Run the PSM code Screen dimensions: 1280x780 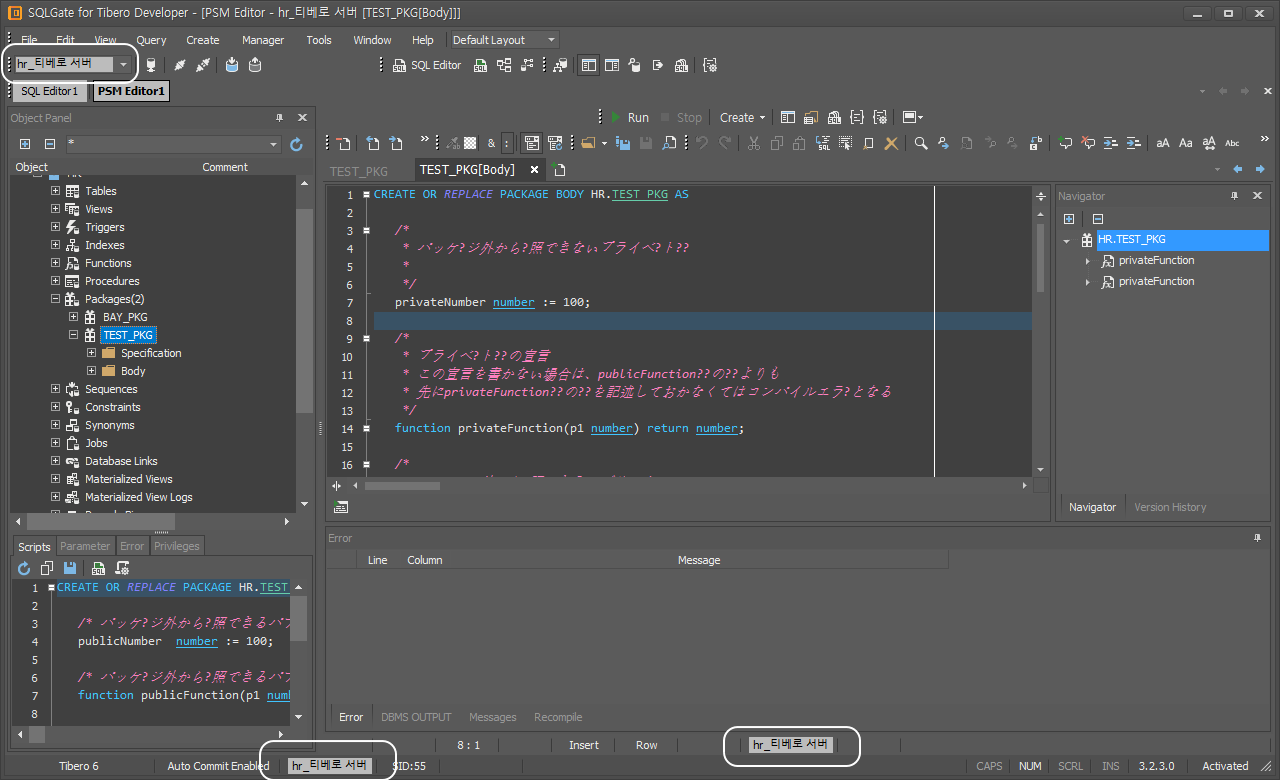629,117
